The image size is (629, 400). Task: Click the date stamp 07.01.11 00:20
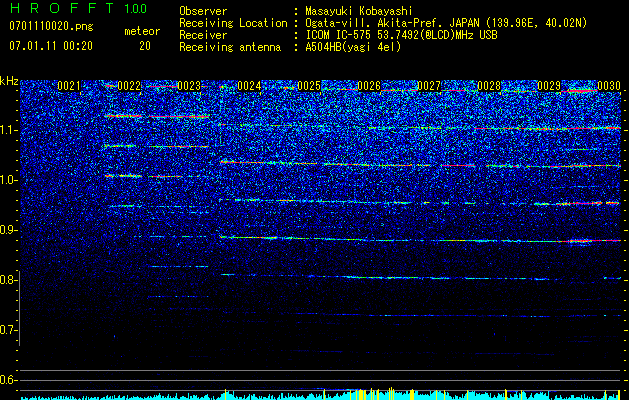(51, 46)
